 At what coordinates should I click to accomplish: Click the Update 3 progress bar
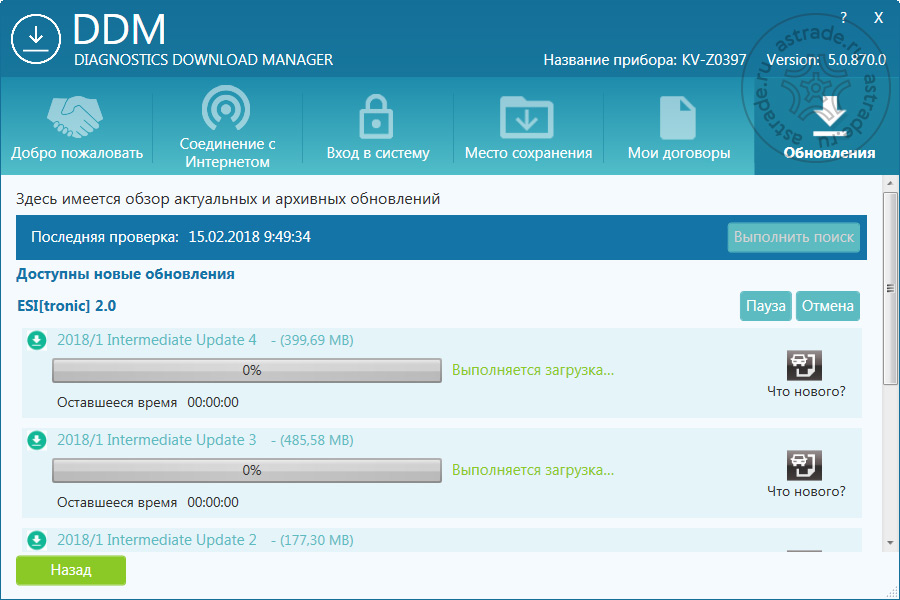click(x=247, y=470)
